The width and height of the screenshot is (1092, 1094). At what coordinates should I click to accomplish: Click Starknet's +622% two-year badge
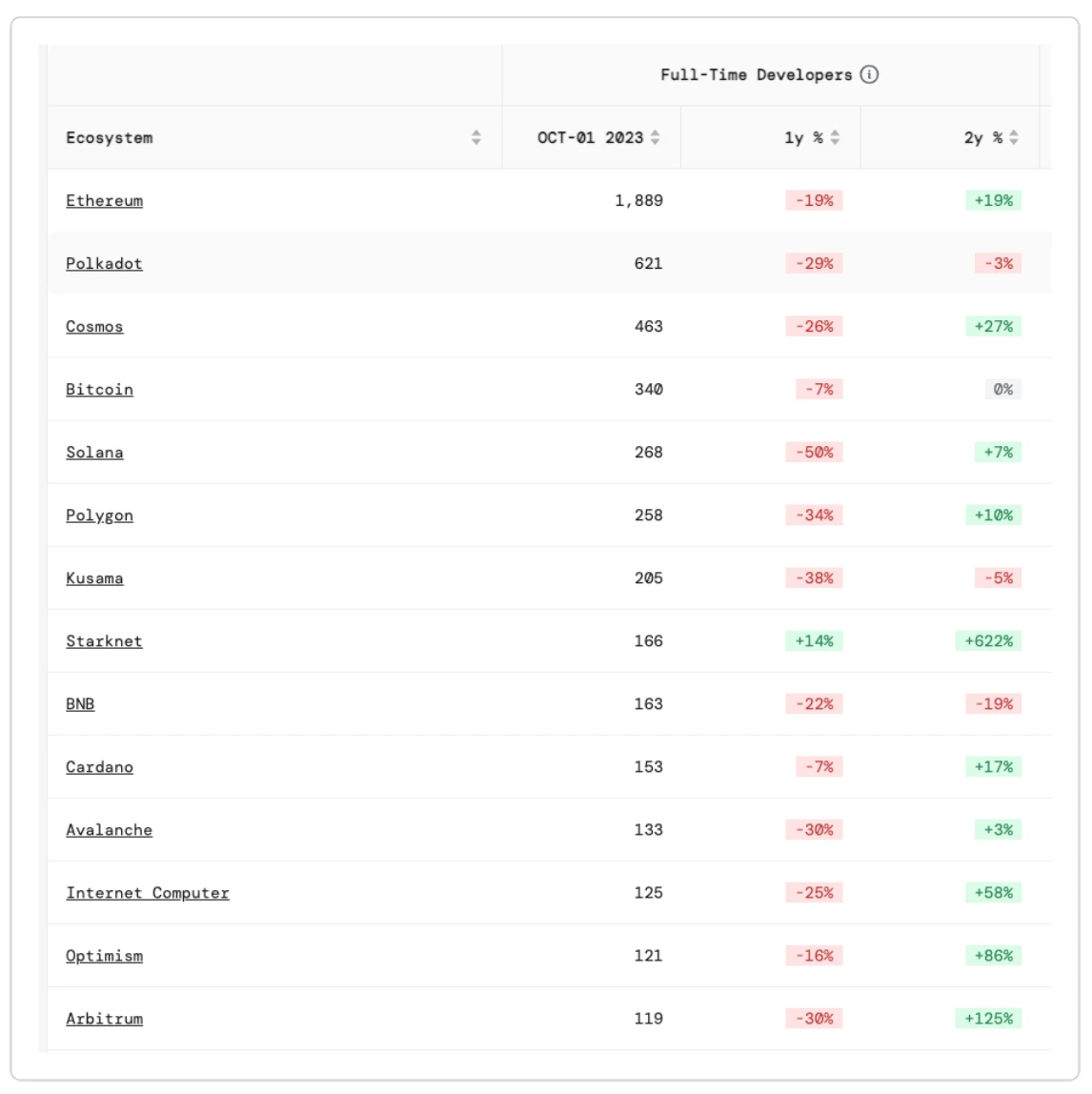[988, 640]
